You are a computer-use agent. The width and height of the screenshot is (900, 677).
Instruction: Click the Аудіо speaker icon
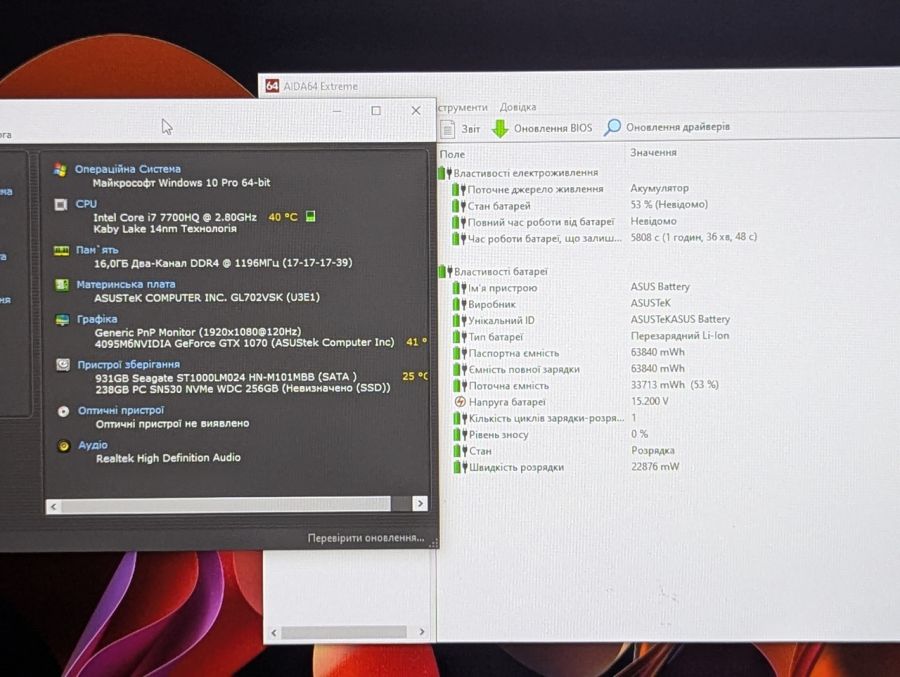pyautogui.click(x=64, y=446)
